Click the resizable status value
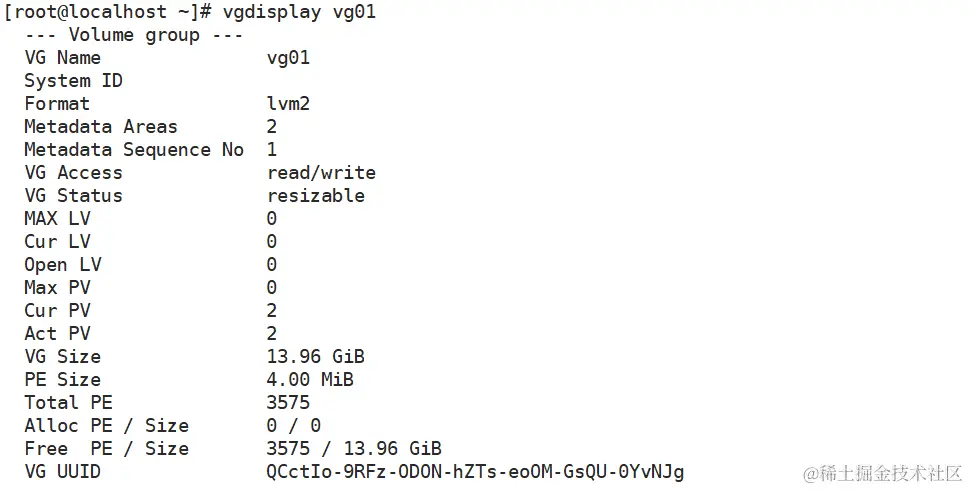This screenshot has width=969, height=490. point(315,196)
